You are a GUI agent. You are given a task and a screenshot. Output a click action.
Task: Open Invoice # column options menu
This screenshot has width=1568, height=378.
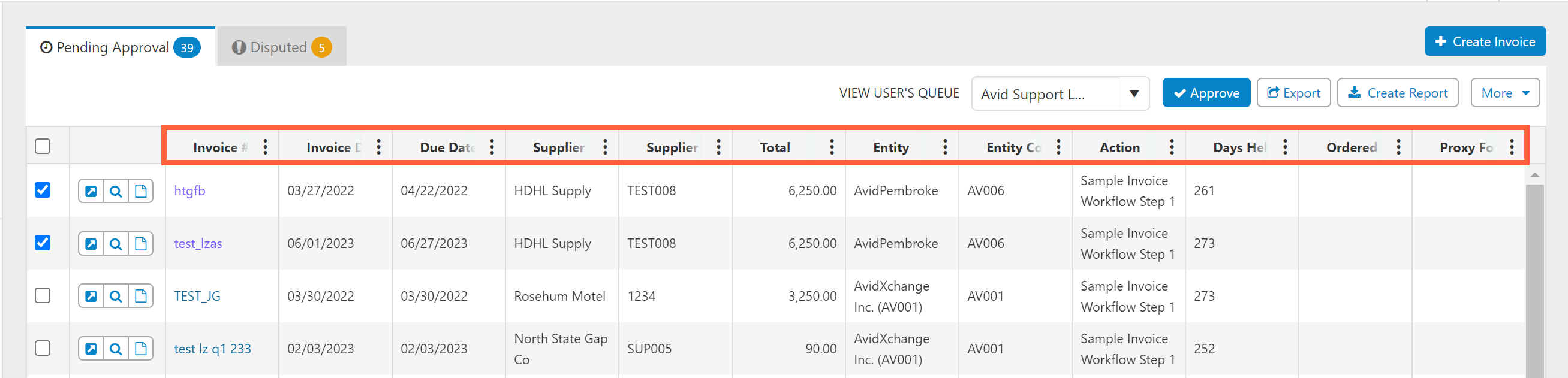[266, 147]
